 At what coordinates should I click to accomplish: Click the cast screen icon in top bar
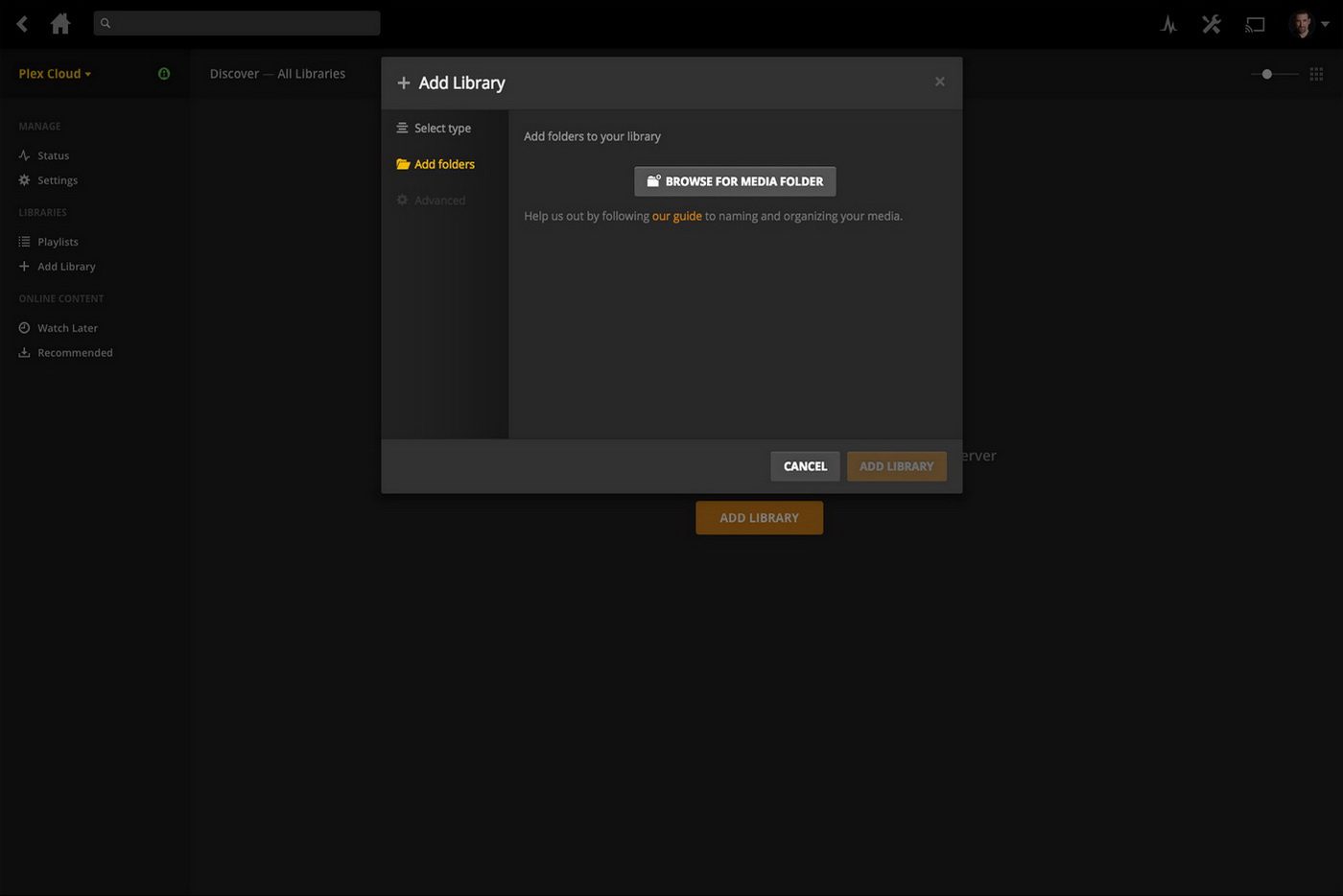tap(1255, 24)
